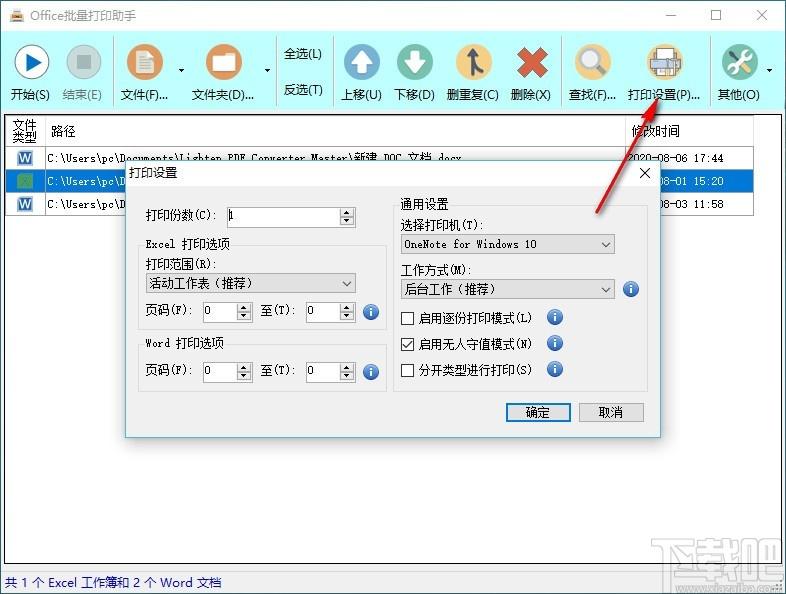Open the Other (其他) tools icon
This screenshot has width=786, height=594.
pos(739,62)
